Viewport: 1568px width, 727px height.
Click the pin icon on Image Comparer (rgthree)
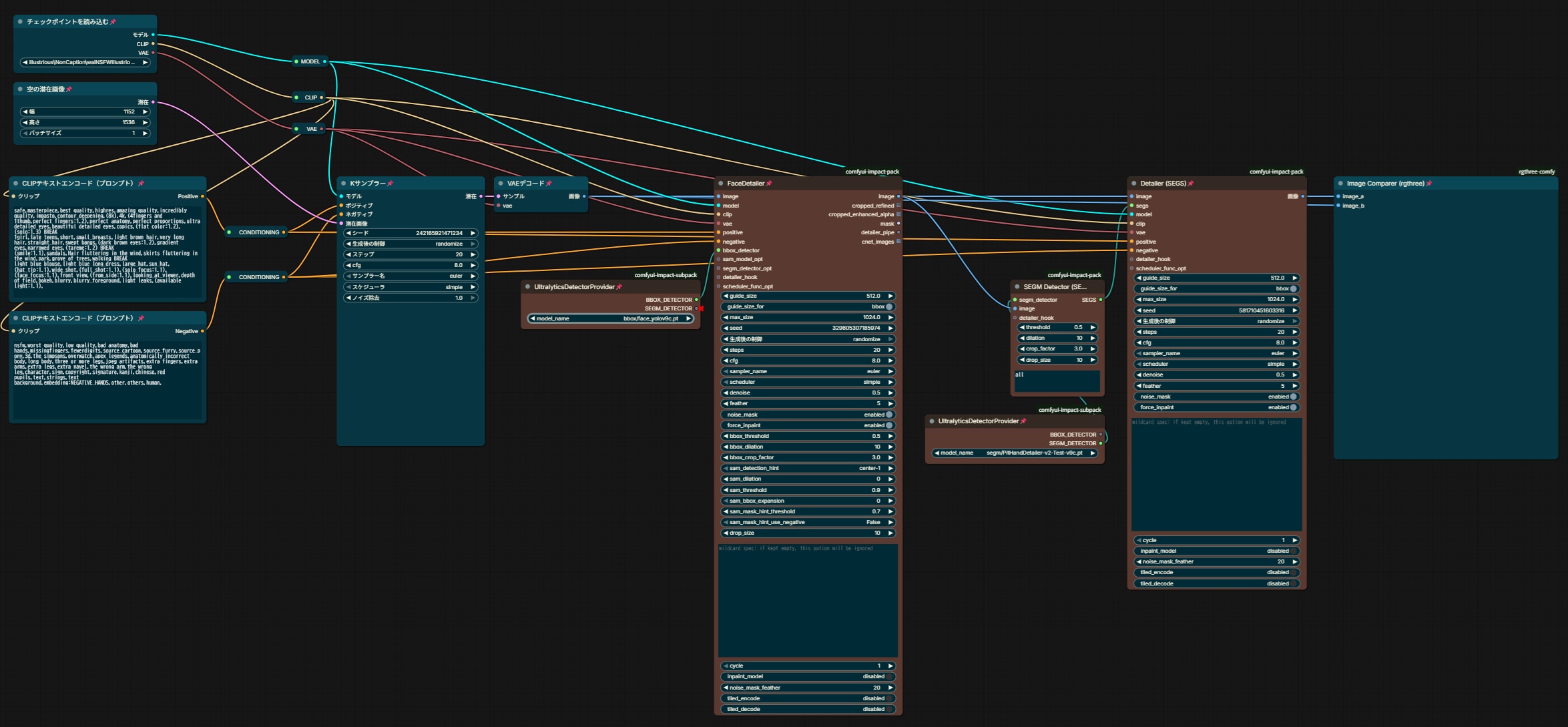pos(1429,184)
